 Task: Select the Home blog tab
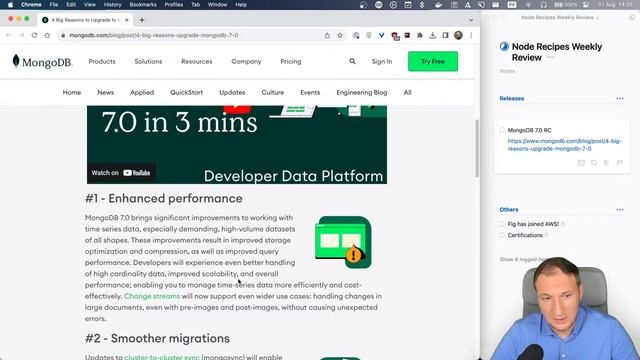click(x=72, y=93)
